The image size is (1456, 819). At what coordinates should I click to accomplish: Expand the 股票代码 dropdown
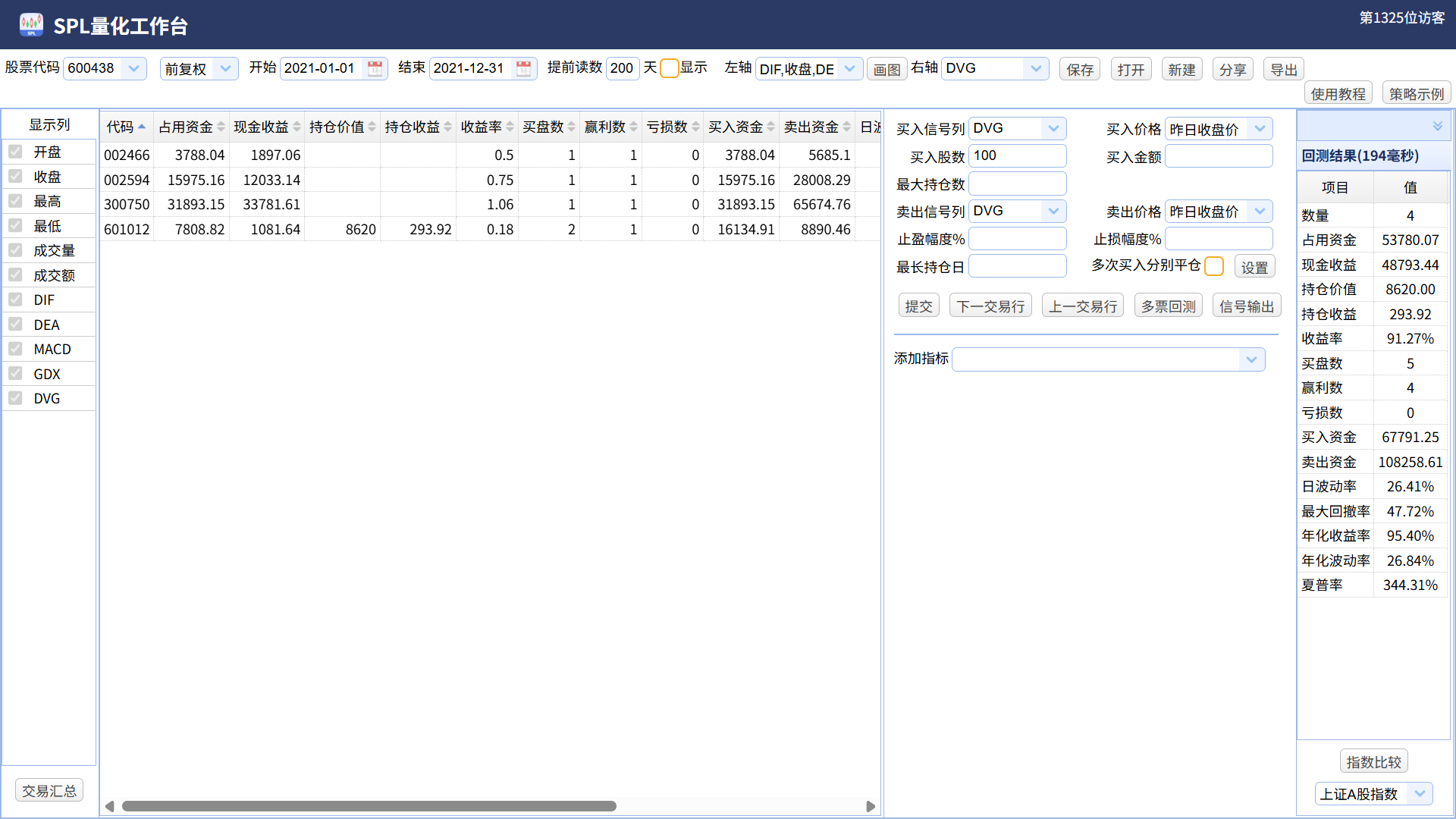pos(133,68)
